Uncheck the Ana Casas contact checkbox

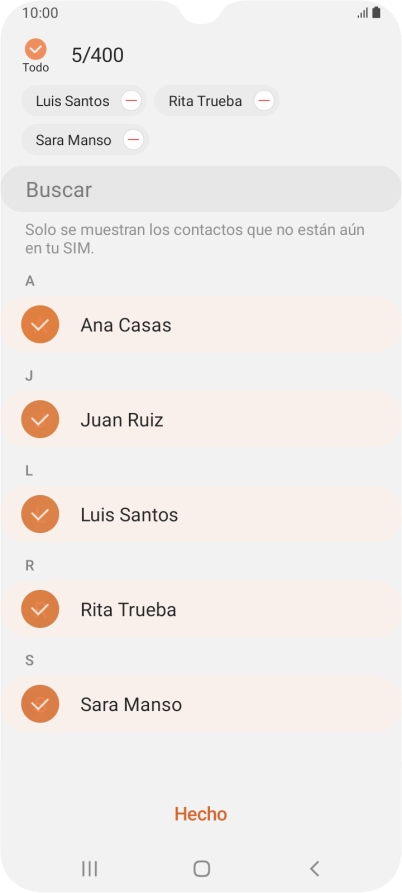(40, 325)
